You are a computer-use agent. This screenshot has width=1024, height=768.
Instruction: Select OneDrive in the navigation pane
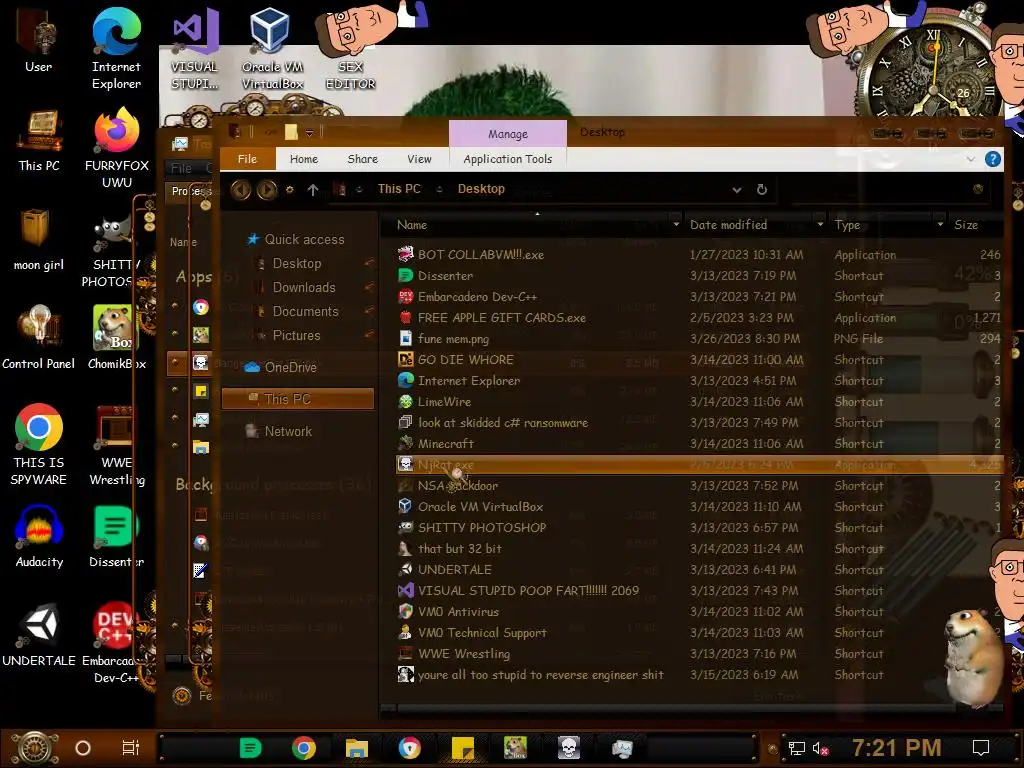pyautogui.click(x=290, y=368)
